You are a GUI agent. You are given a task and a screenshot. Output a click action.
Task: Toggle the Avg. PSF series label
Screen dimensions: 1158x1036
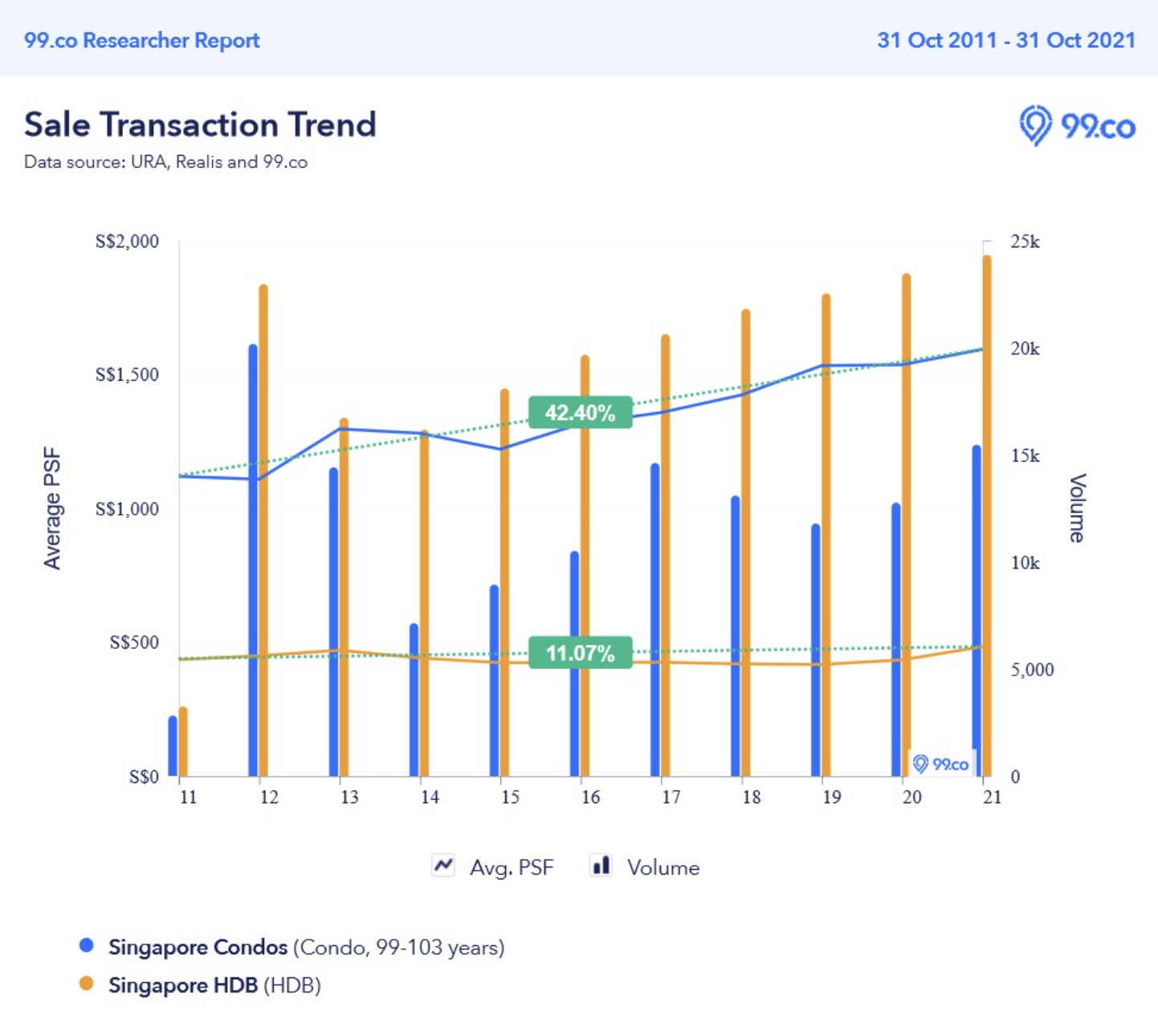512,867
